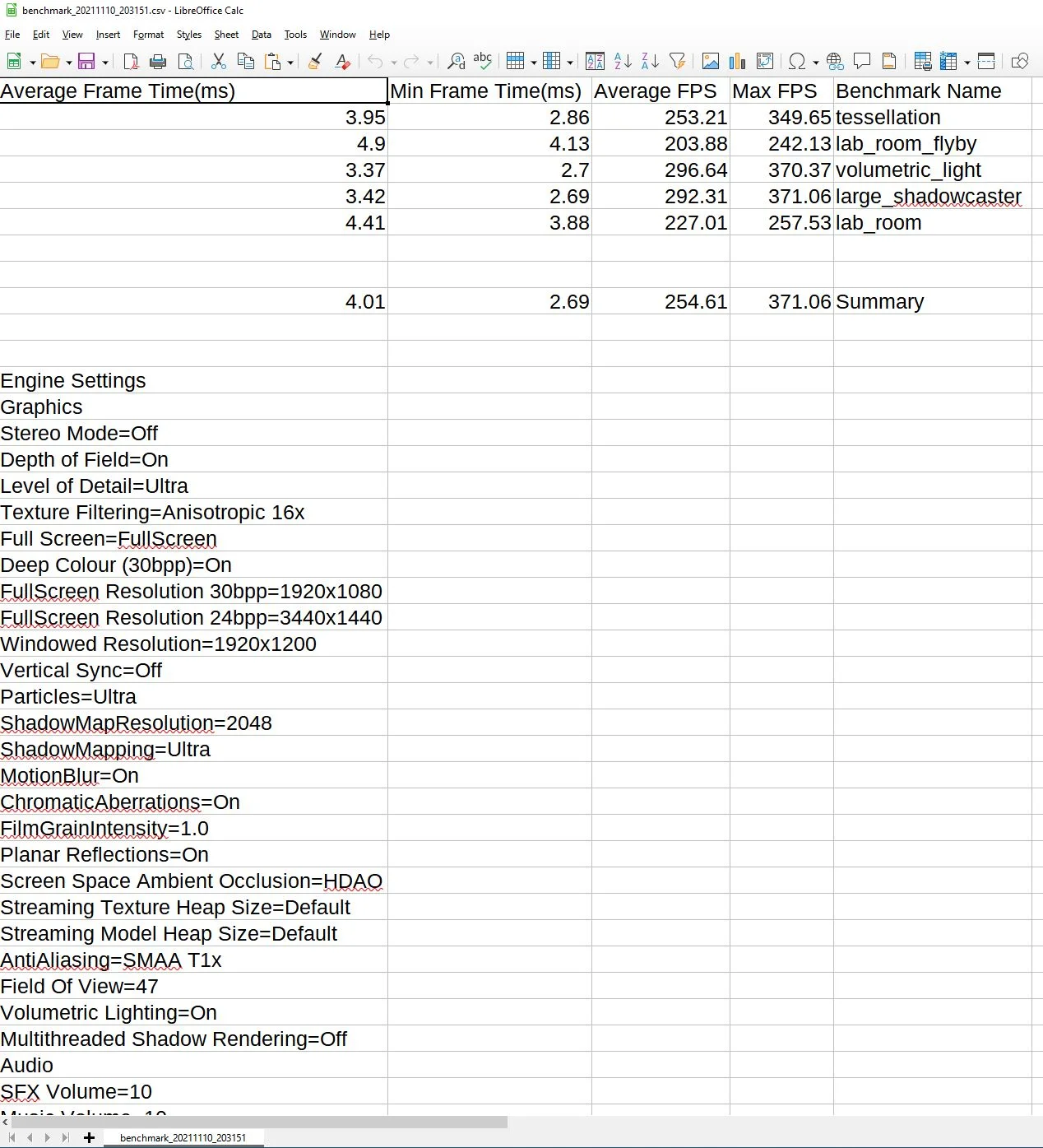The image size is (1043, 1148).
Task: Open the Sheet menu
Action: 226,35
